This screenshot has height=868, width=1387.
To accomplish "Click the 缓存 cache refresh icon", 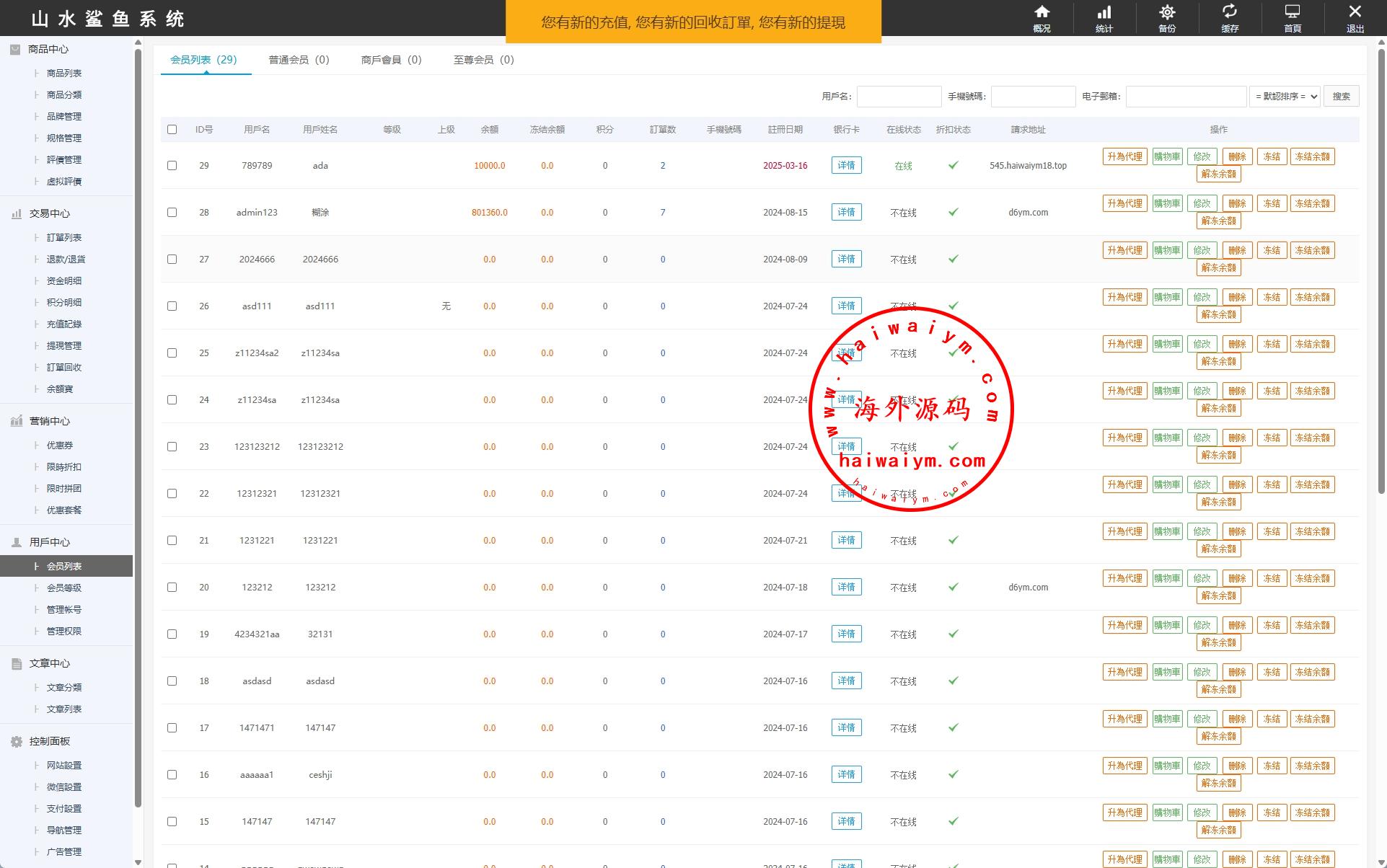I will (1229, 12).
